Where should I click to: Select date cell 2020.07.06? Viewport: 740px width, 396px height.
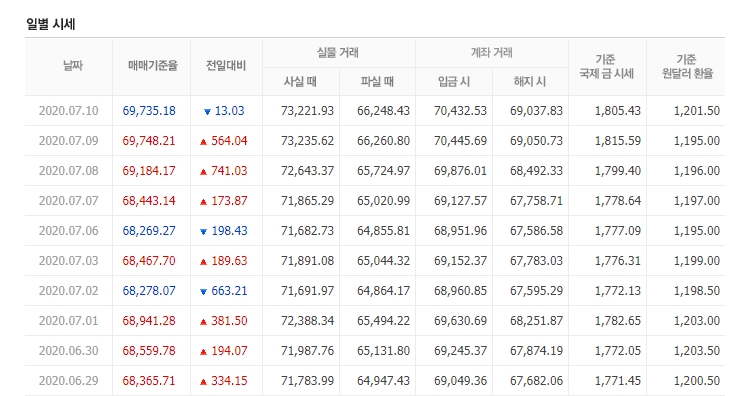click(68, 231)
